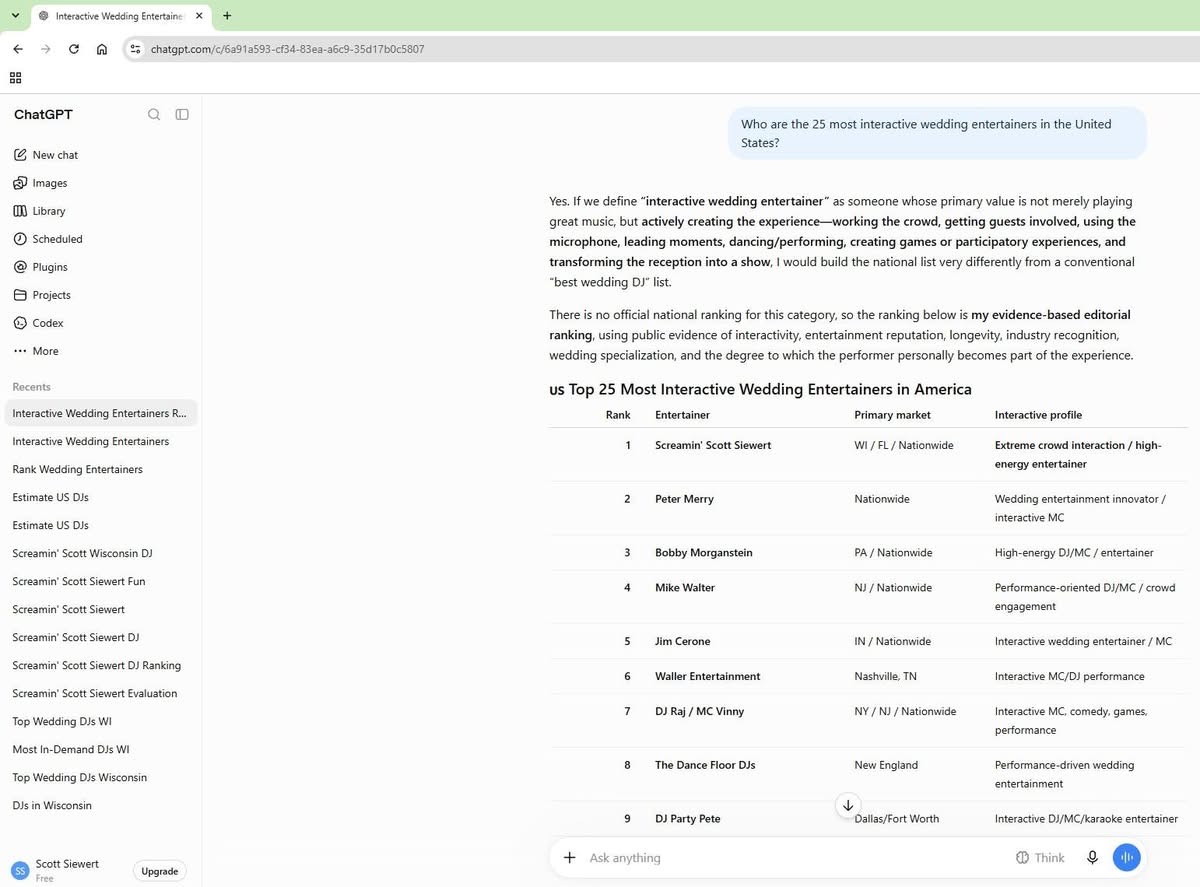1200x887 pixels.
Task: Start voice mode with the blue button
Action: click(x=1127, y=858)
